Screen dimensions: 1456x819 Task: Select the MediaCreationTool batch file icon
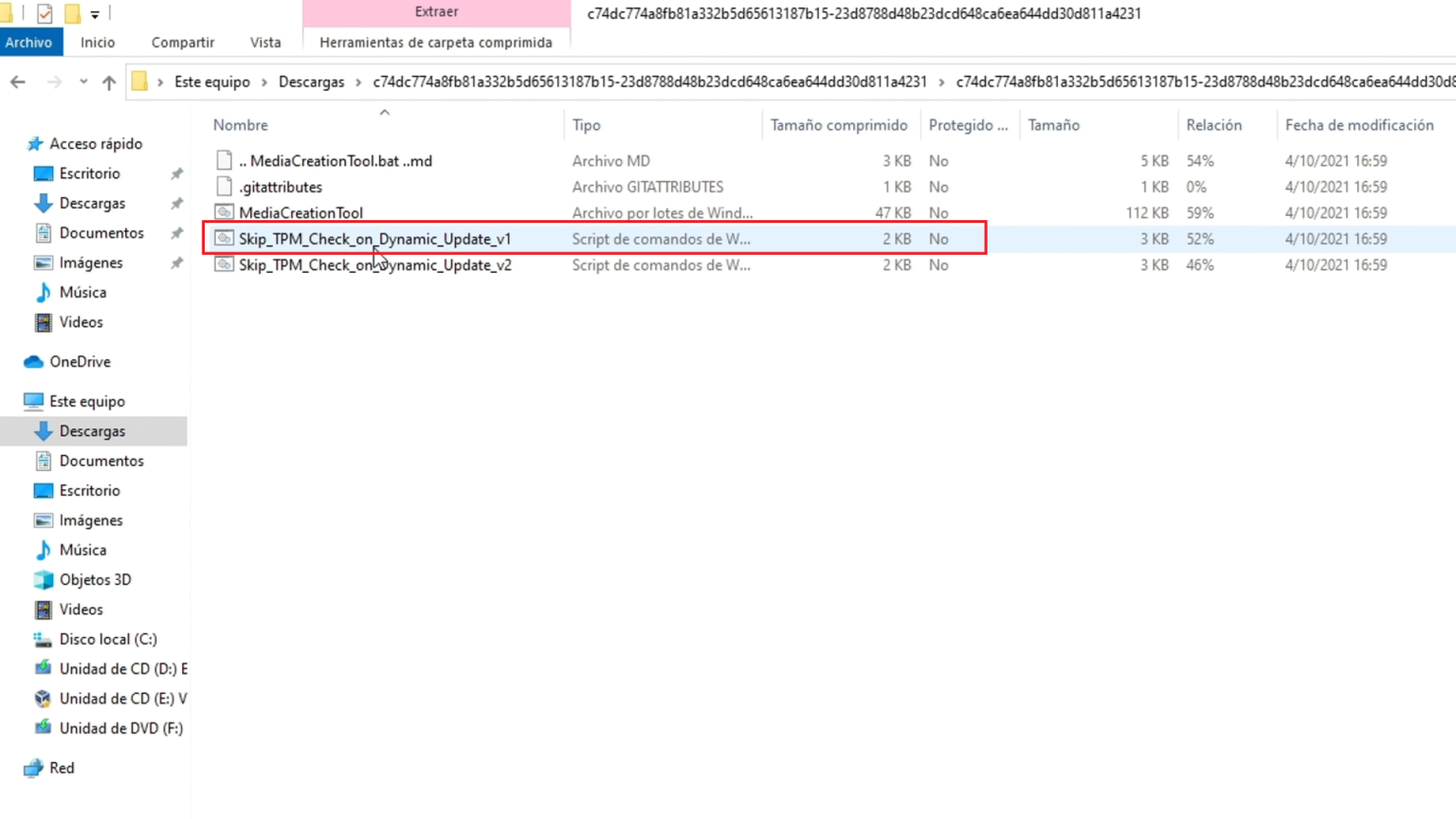pyautogui.click(x=224, y=212)
